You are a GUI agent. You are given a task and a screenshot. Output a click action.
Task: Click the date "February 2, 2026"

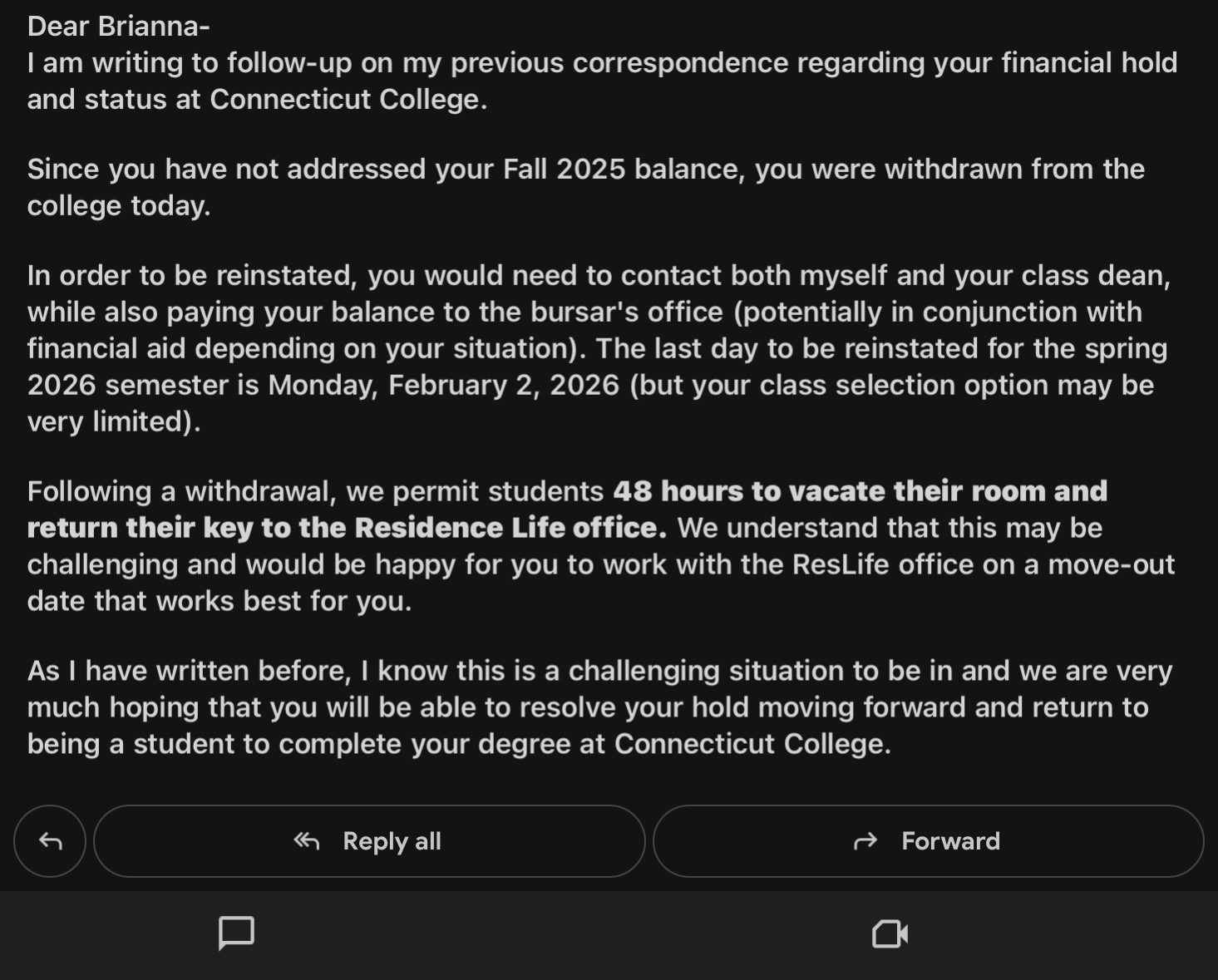(504, 385)
